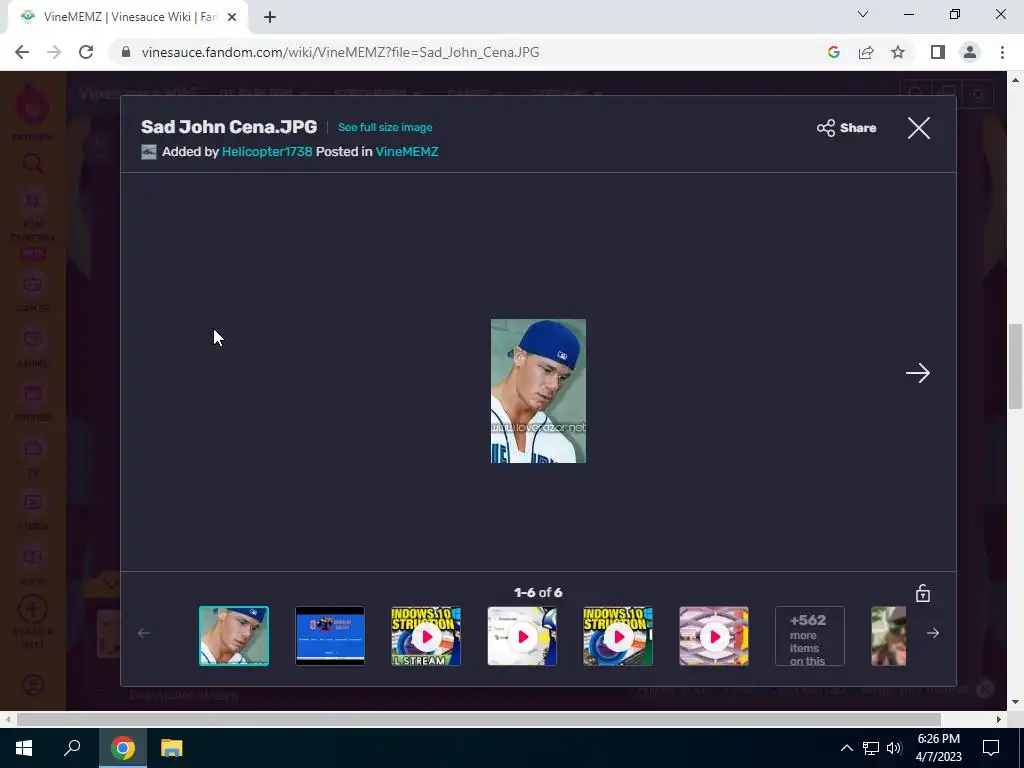Play the white-background video thumbnail
This screenshot has height=768, width=1024.
coord(522,636)
